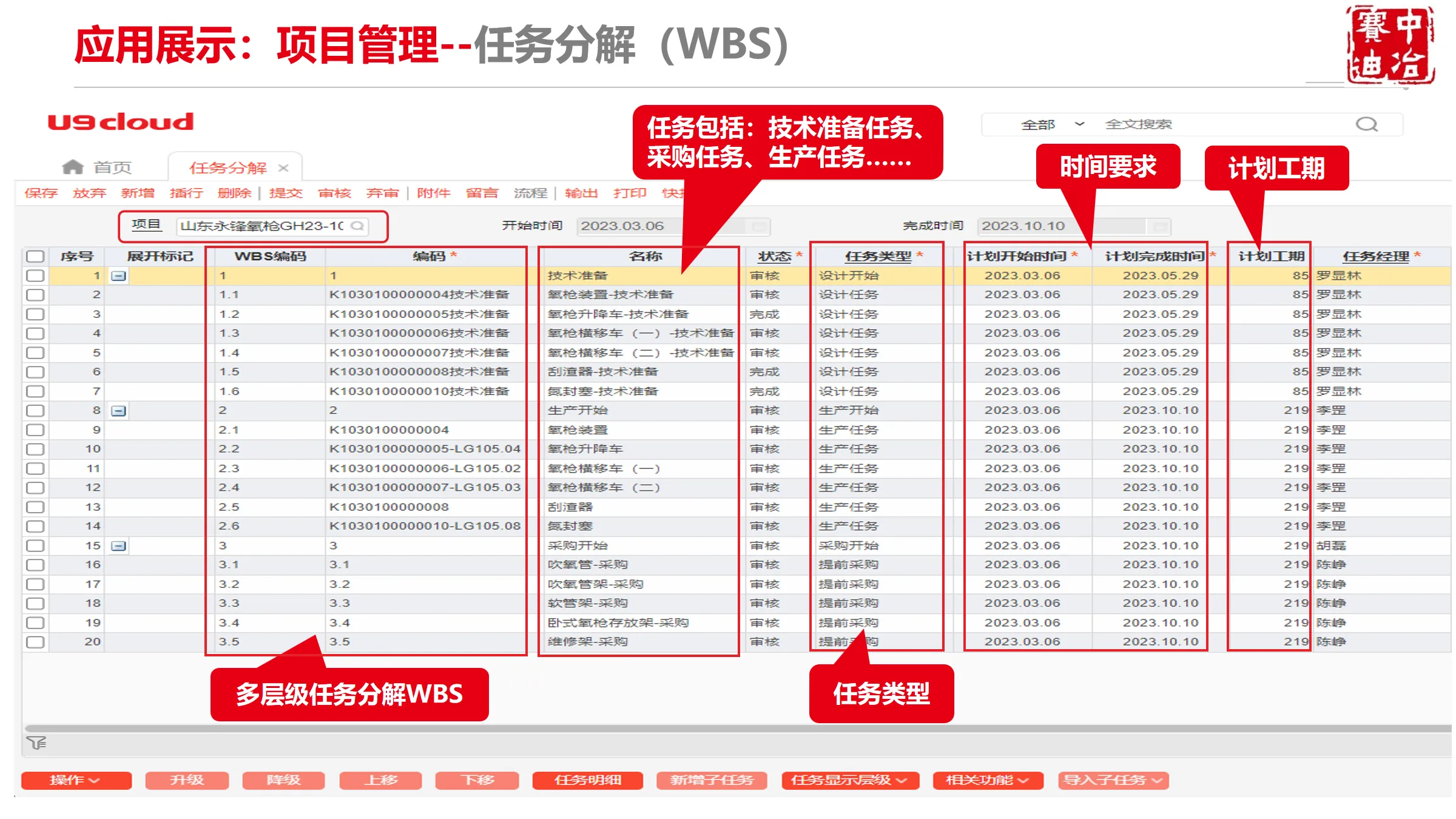Screen dimensions: 1456x819
Task: Check the checkbox for row 5
Action: [35, 353]
